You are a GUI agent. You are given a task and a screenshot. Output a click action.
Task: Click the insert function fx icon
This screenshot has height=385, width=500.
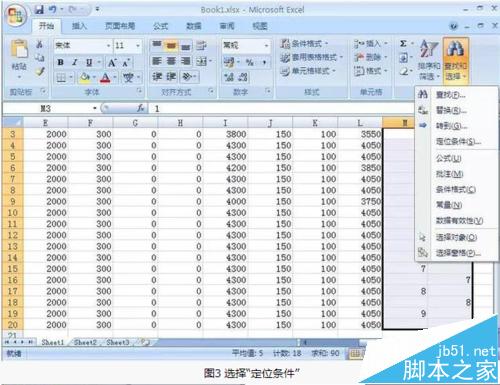(140, 108)
